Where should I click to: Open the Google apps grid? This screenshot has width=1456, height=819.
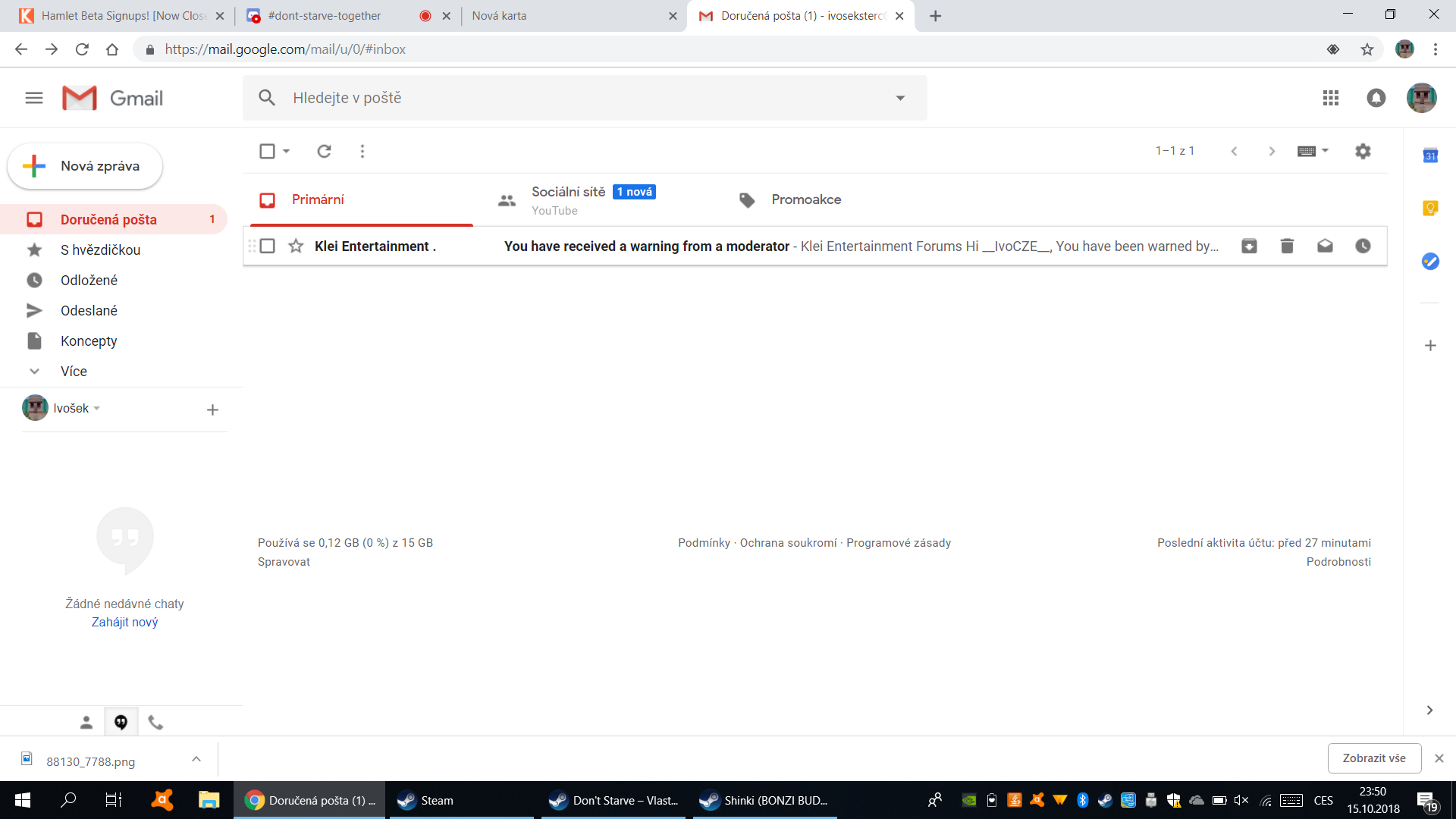tap(1330, 98)
